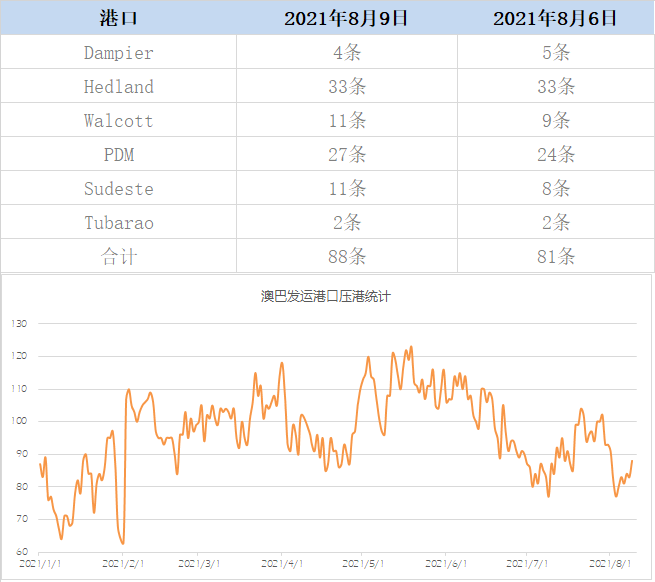655x582 pixels.
Task: Select the 2021年8月9日 column header
Action: pyautogui.click(x=346, y=18)
